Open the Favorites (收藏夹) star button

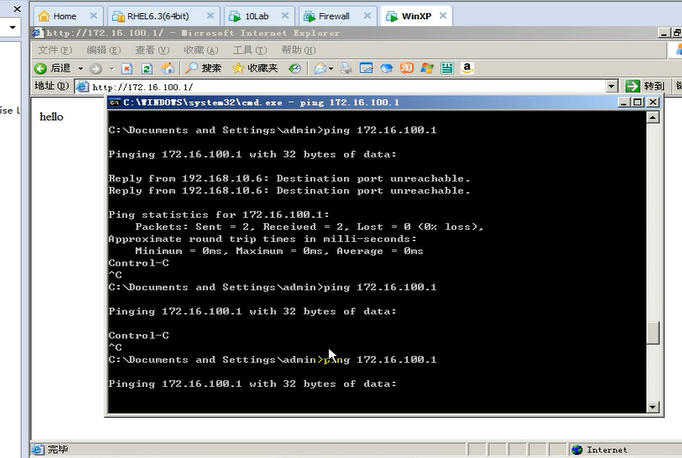coord(255,68)
